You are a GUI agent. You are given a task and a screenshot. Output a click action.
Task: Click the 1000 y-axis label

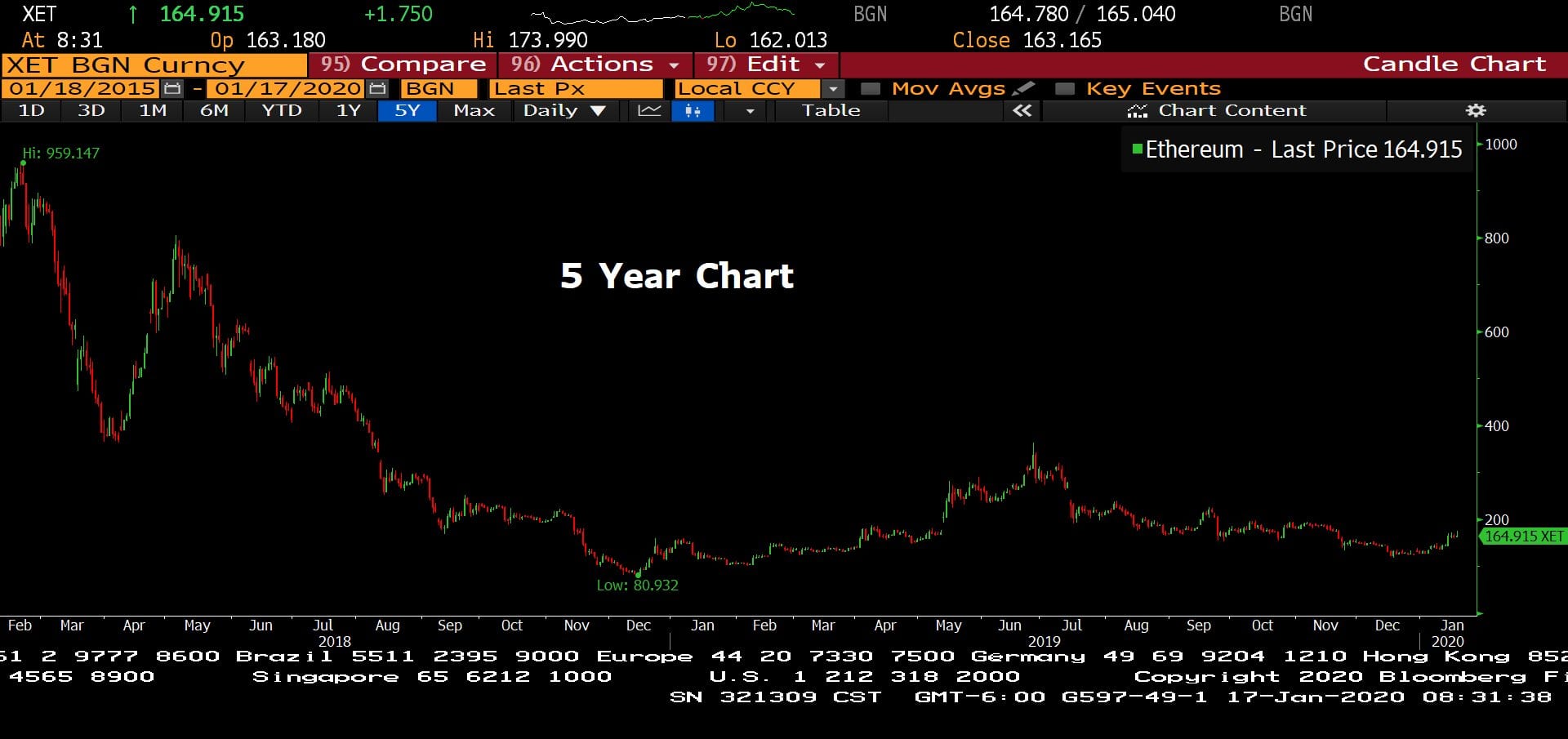point(1501,145)
